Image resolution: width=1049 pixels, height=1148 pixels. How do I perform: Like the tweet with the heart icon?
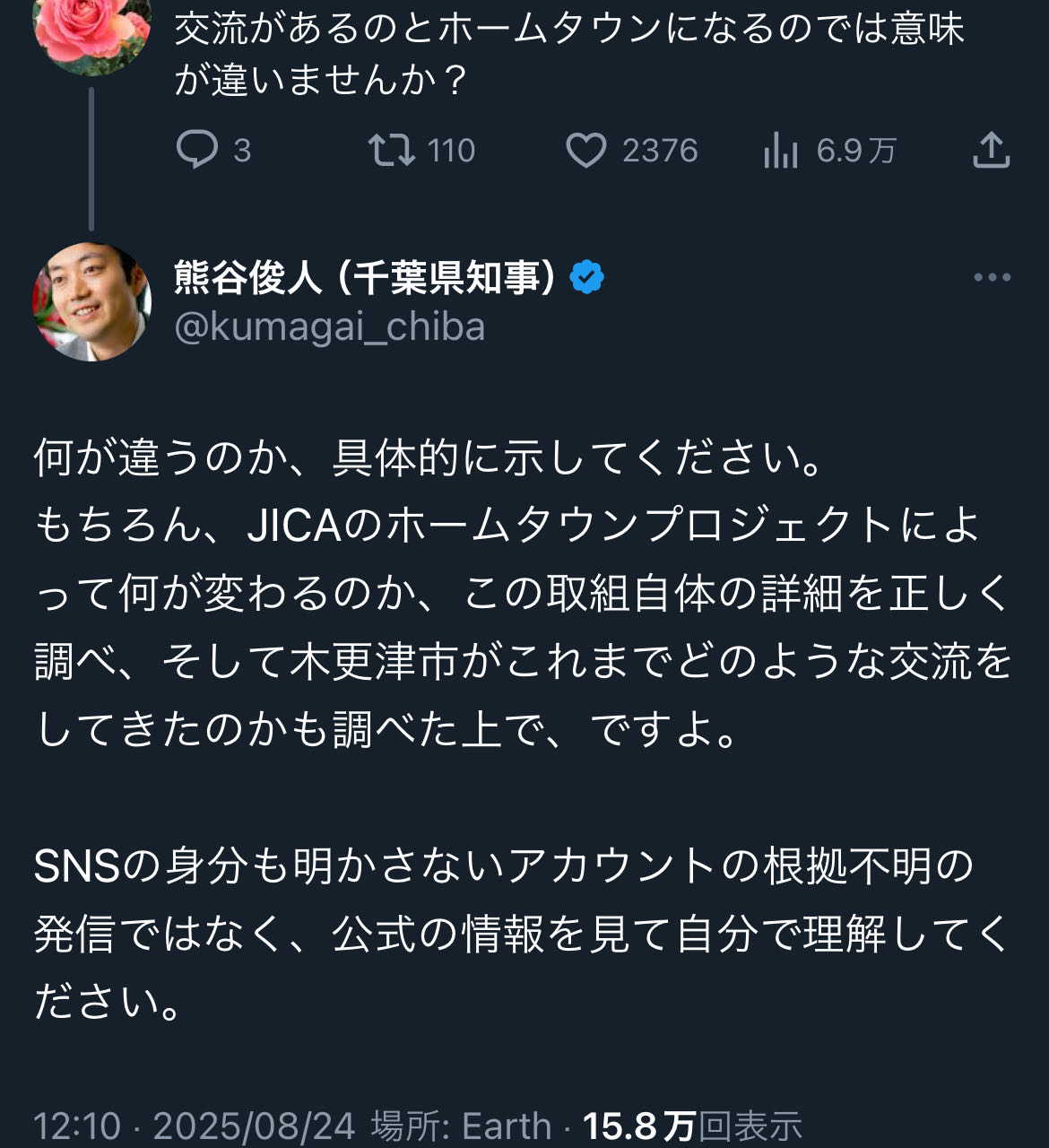point(586,150)
